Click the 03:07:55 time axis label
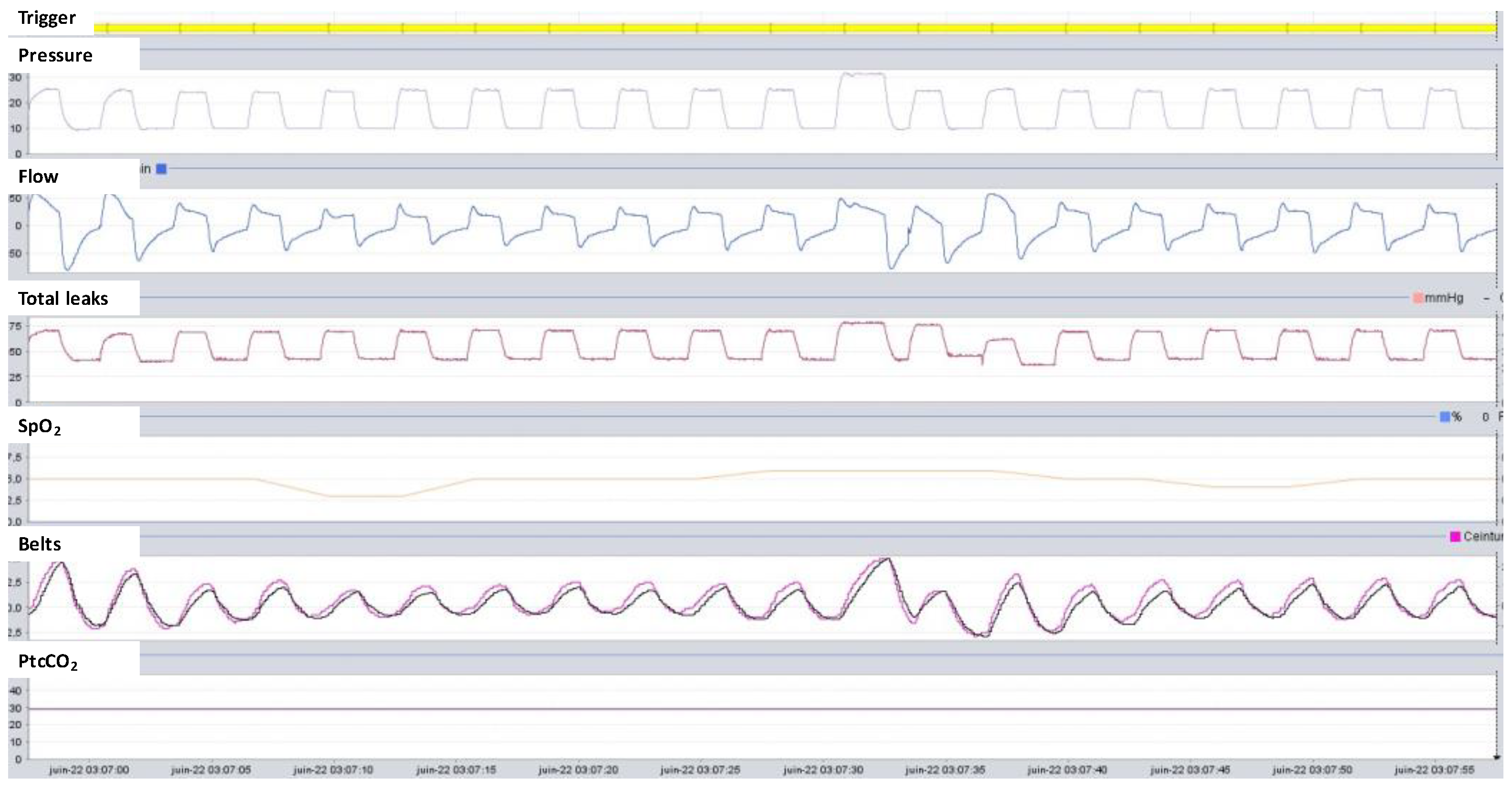The height and width of the screenshot is (790, 1512). pyautogui.click(x=1434, y=769)
